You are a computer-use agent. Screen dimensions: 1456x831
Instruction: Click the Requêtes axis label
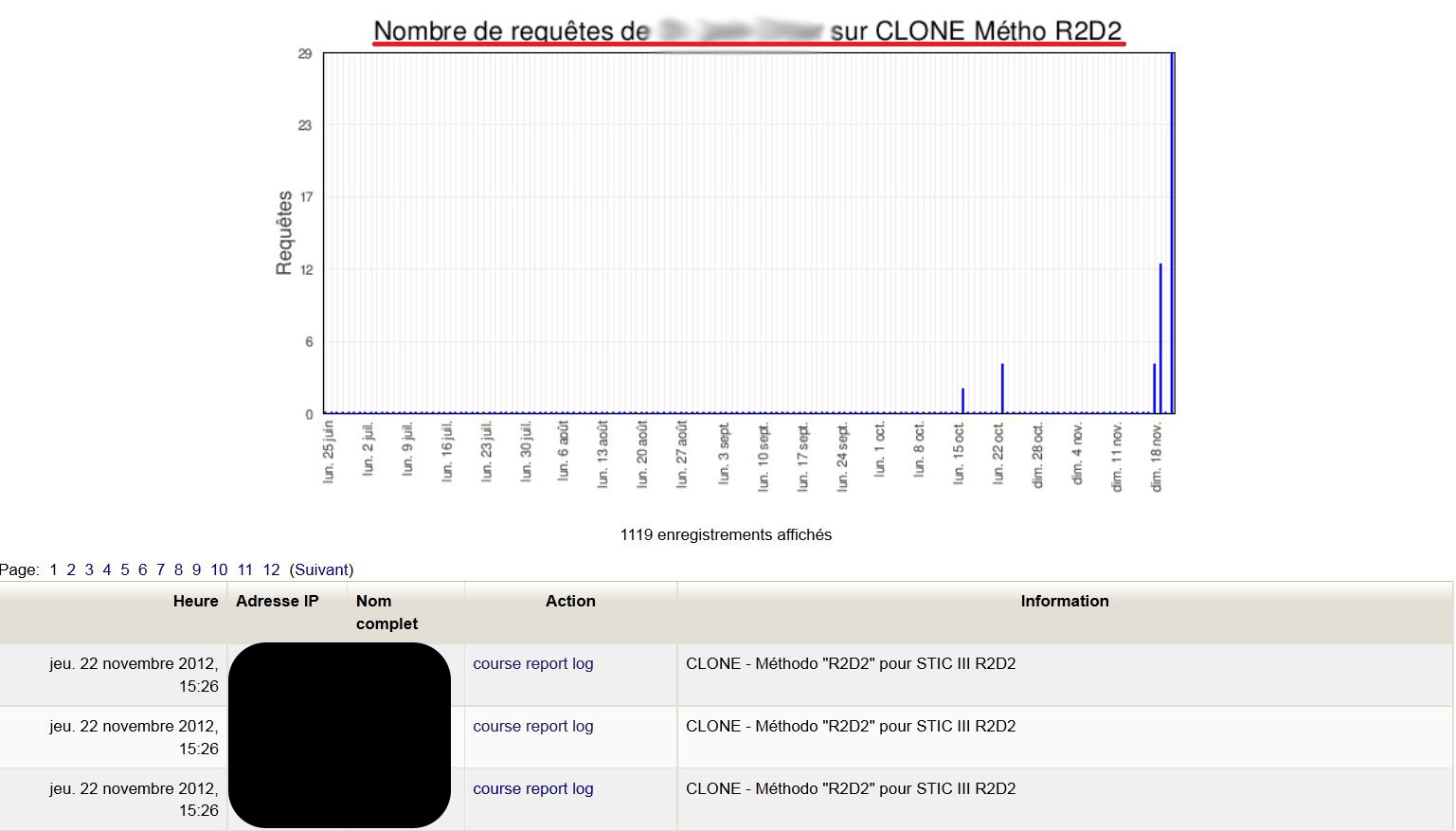pos(284,233)
